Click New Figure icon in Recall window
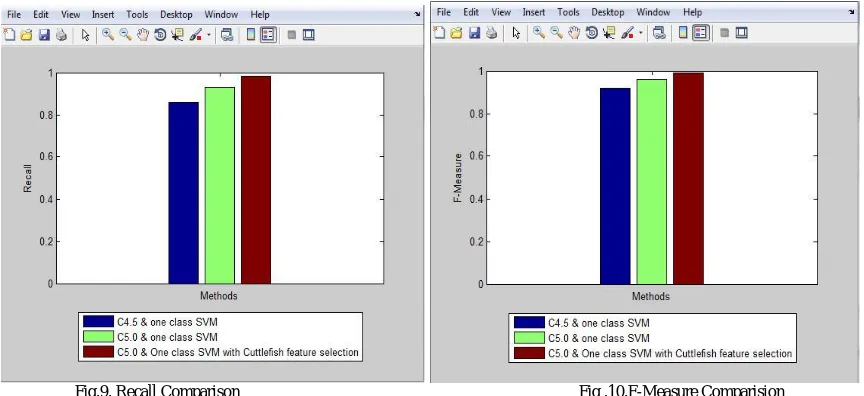 click(x=9, y=35)
